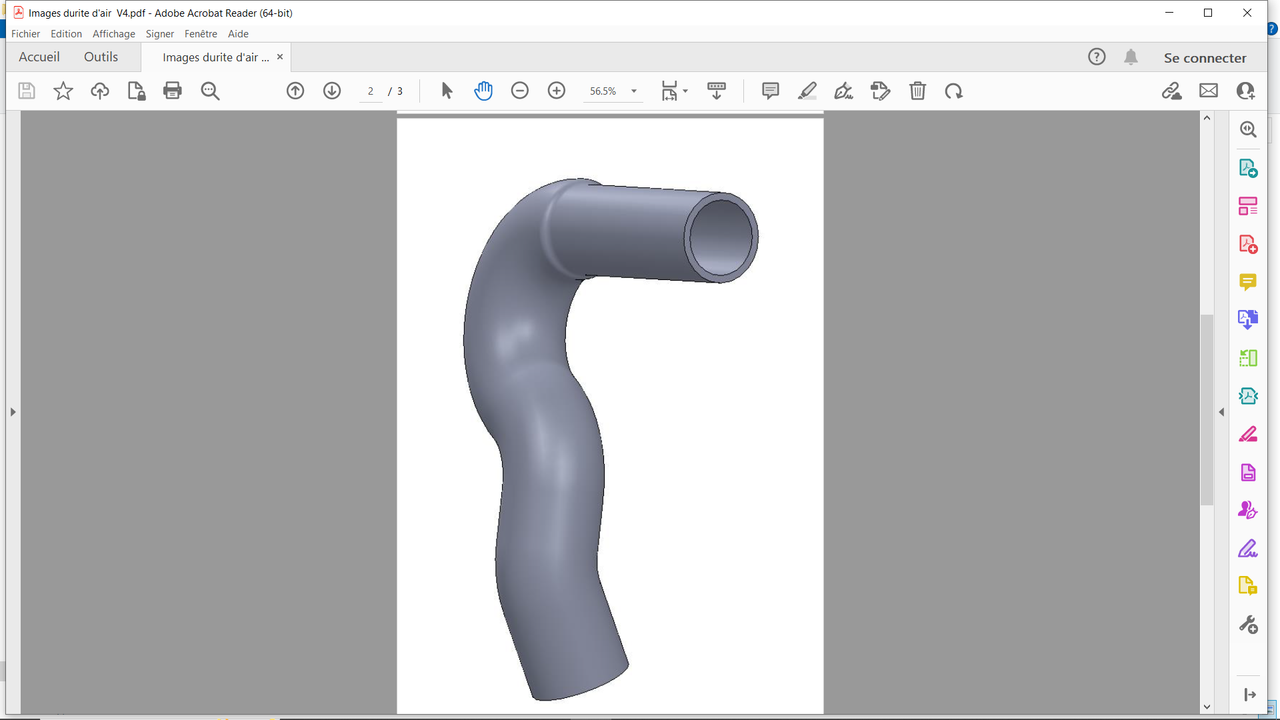Open the pink Redact tool
The width and height of the screenshot is (1280, 720).
click(1248, 434)
